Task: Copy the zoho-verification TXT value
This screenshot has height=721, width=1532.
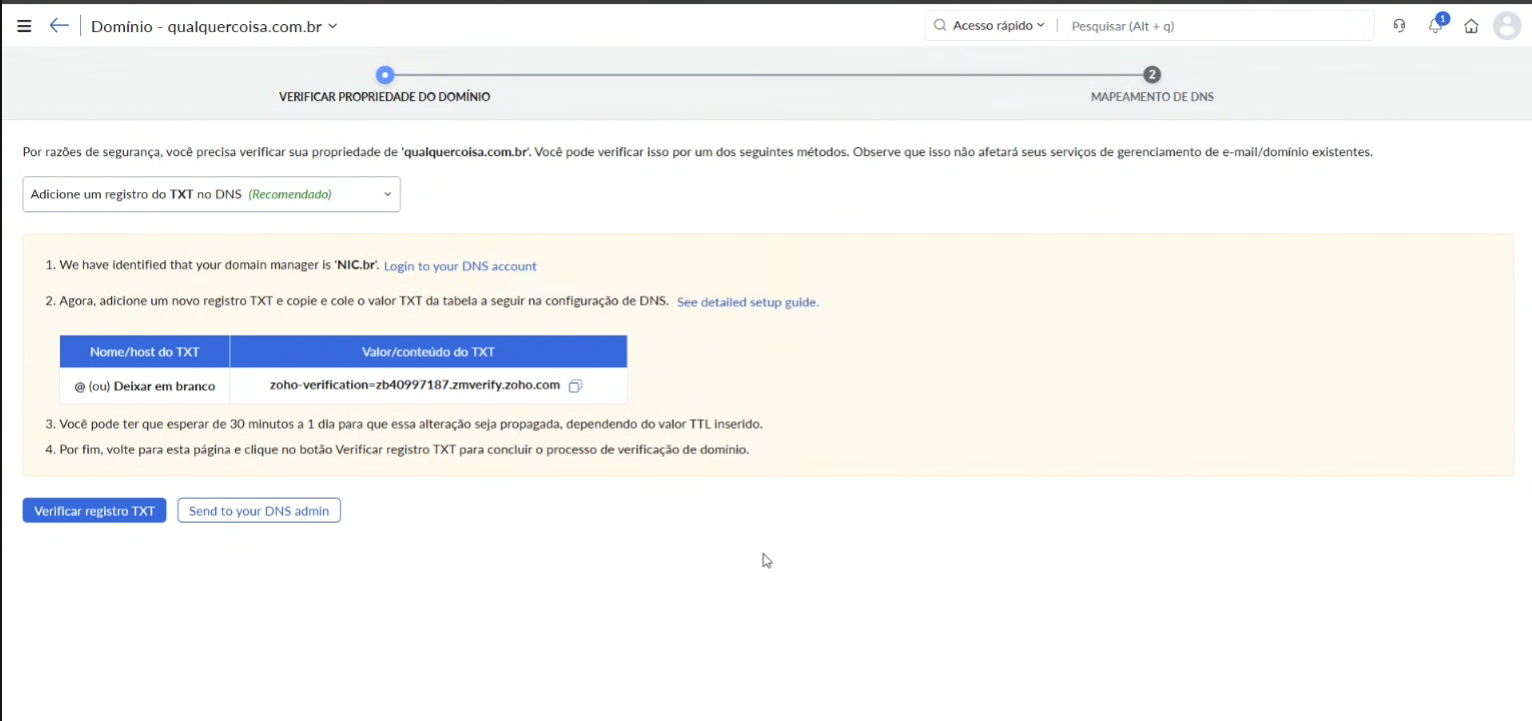Action: 575,386
